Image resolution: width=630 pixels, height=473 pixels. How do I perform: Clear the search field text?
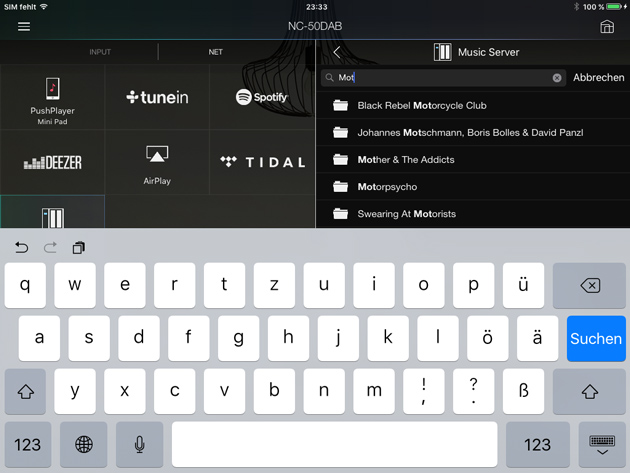[556, 78]
